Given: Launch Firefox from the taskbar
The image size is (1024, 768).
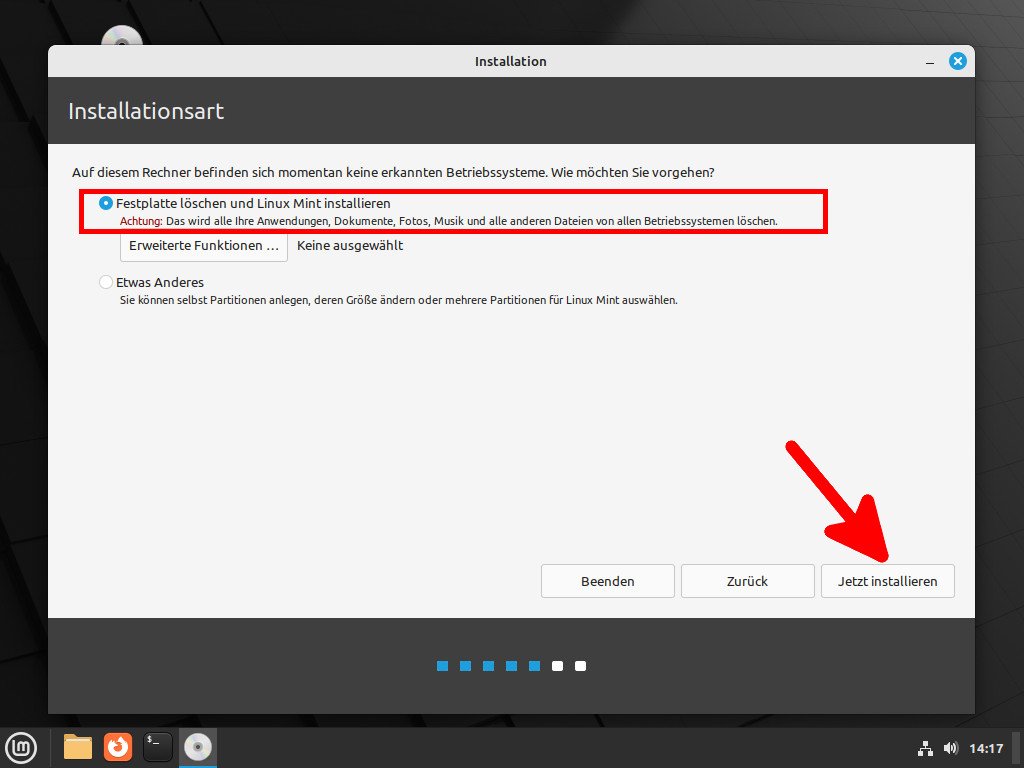Looking at the screenshot, I should (117, 747).
